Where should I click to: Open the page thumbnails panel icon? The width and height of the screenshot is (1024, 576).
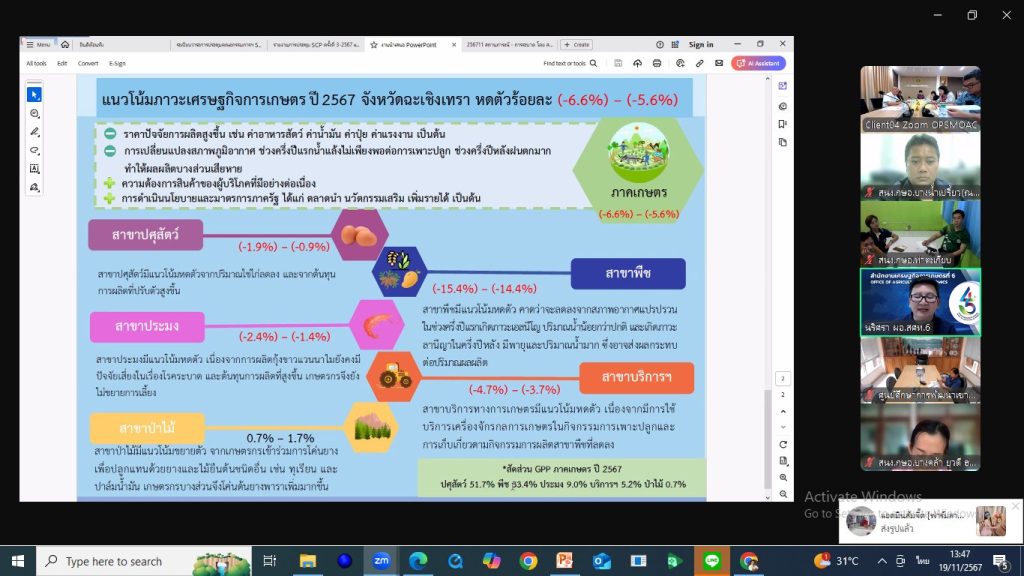783,140
